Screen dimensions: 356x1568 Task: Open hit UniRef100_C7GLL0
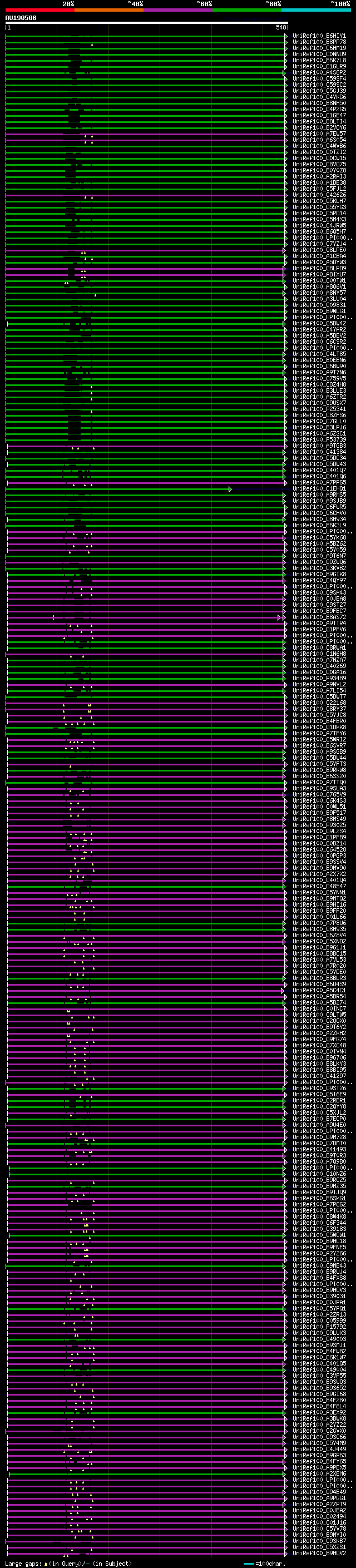tap(319, 421)
